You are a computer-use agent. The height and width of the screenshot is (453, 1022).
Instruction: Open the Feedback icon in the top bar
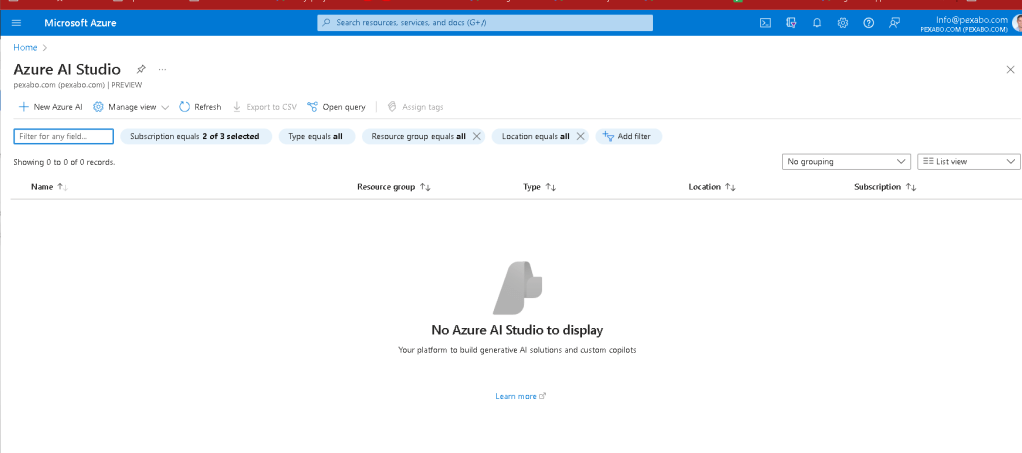894,23
